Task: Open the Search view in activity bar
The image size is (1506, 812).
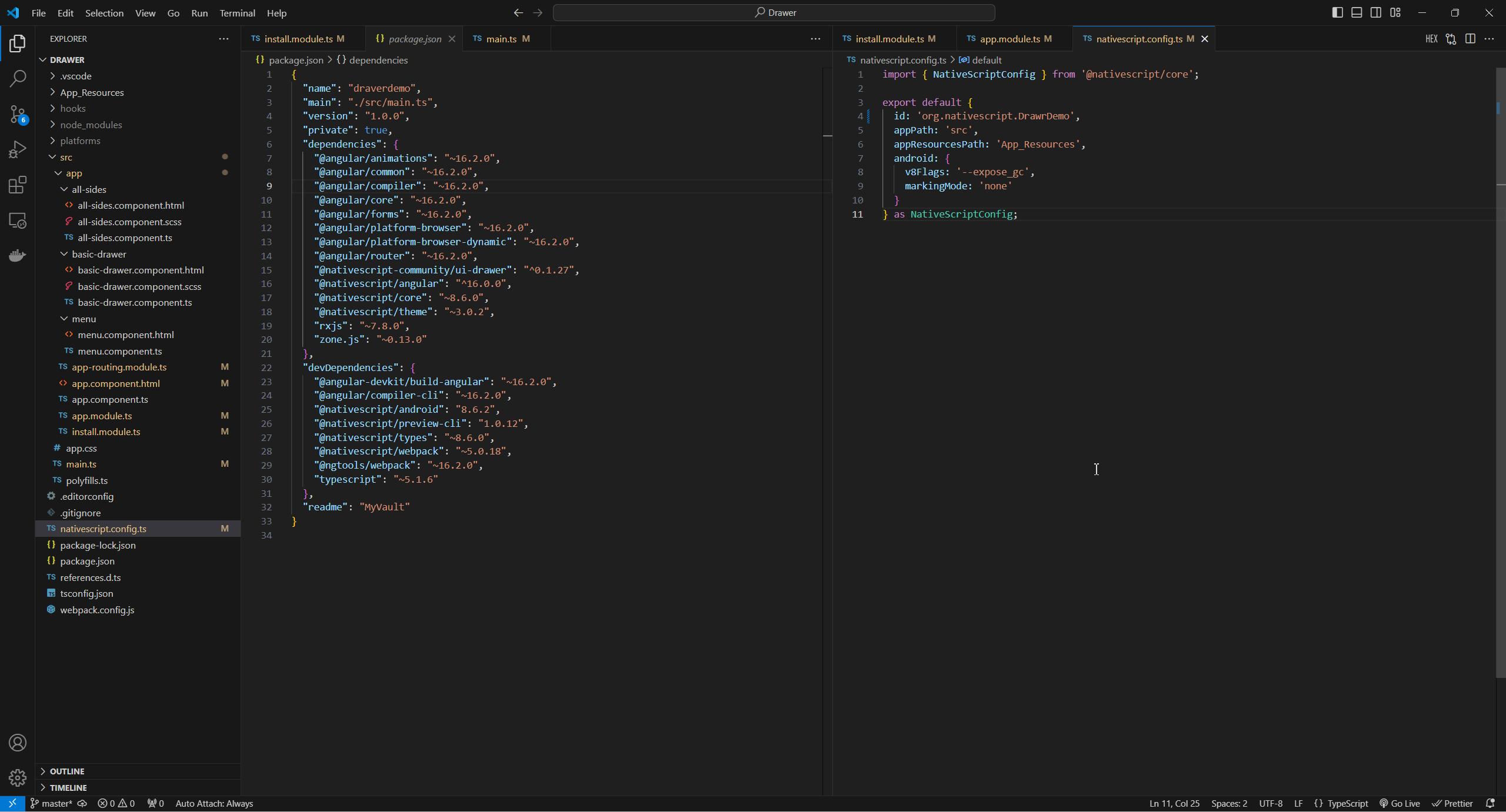Action: pyautogui.click(x=18, y=79)
